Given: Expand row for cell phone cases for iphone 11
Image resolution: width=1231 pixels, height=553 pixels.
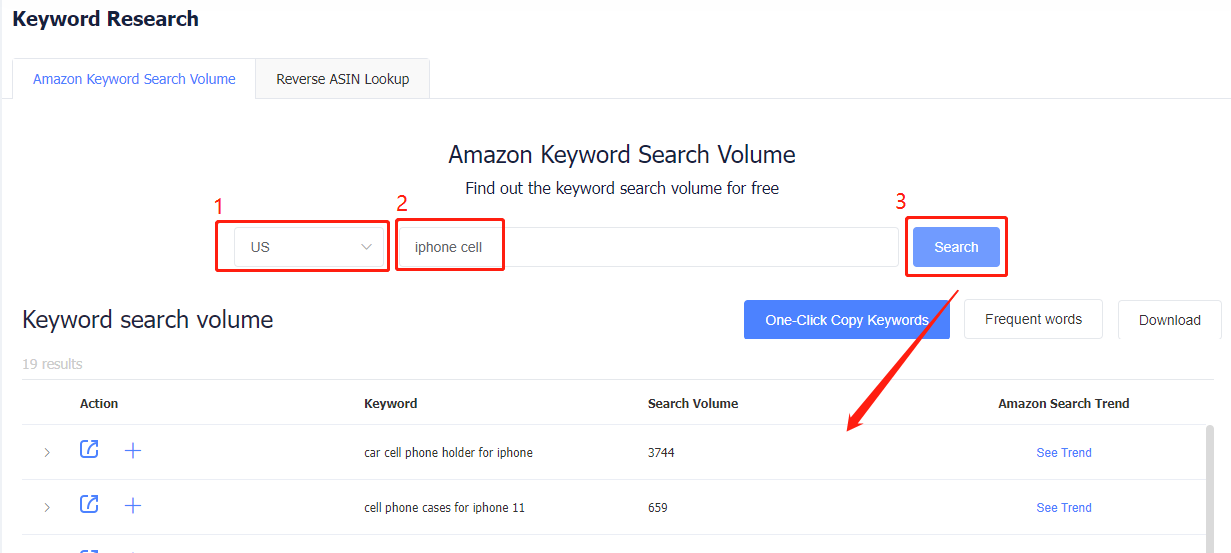Looking at the screenshot, I should coord(47,508).
